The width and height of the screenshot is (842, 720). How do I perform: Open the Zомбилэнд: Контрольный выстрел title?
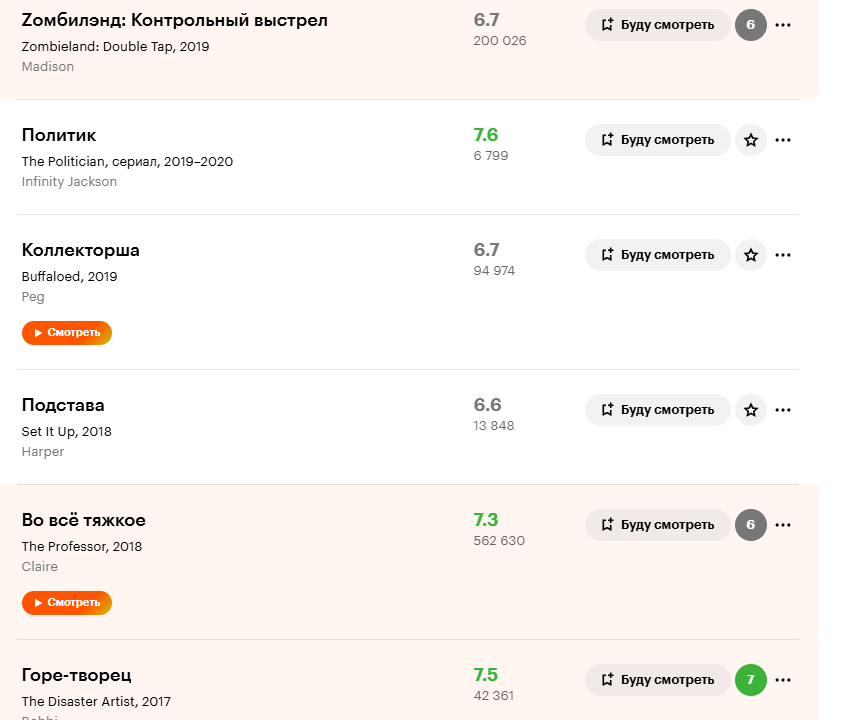(174, 21)
